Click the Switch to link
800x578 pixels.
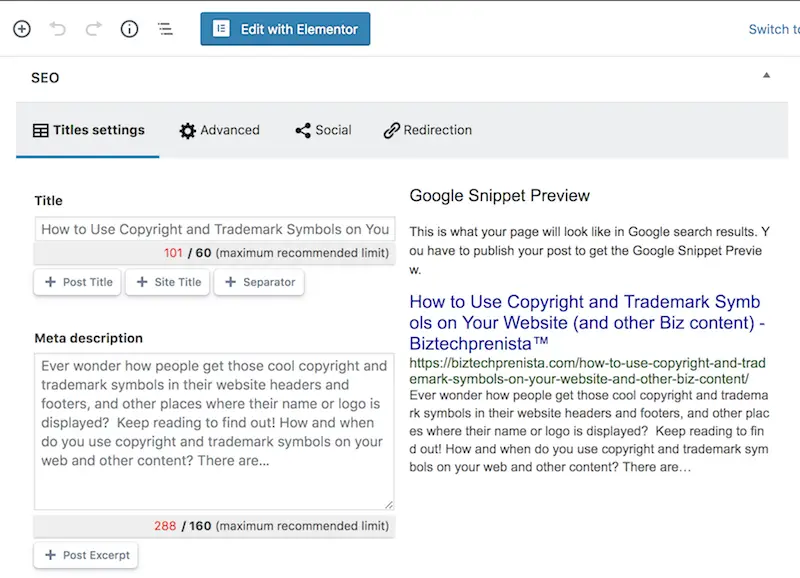tap(774, 29)
